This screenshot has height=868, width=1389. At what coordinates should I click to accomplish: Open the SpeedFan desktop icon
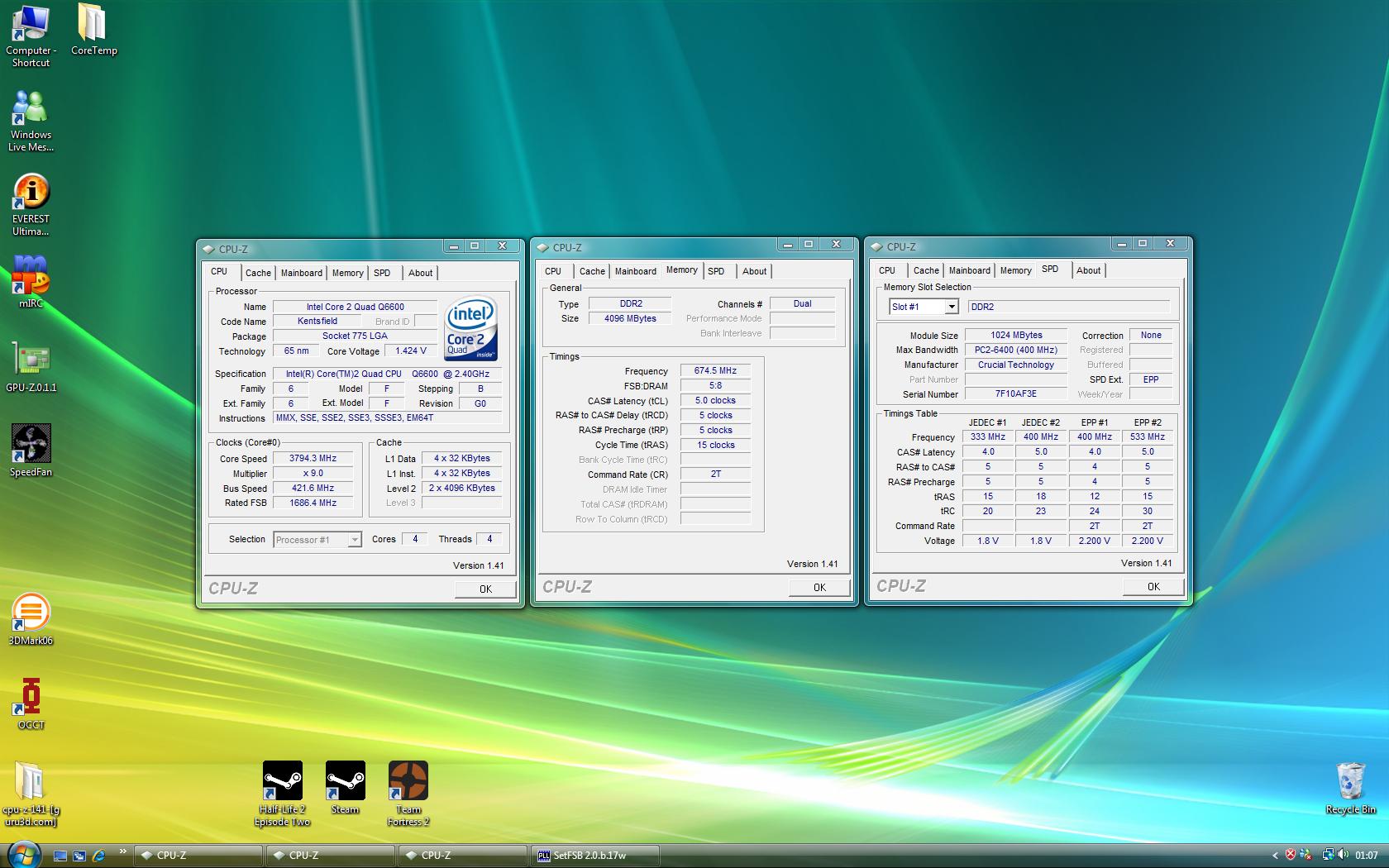[x=31, y=451]
